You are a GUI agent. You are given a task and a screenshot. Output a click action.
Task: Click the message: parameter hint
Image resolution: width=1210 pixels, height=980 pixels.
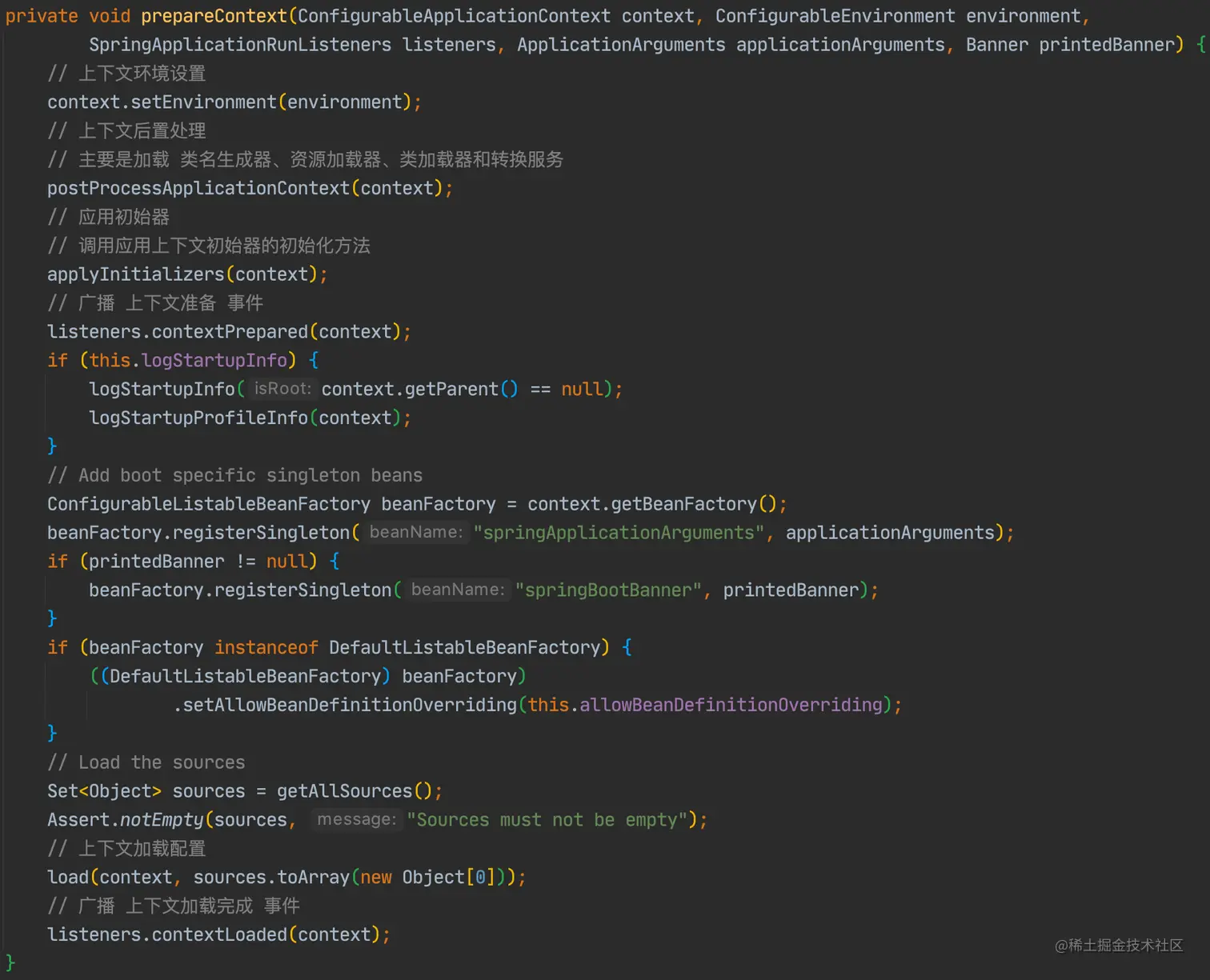(356, 820)
